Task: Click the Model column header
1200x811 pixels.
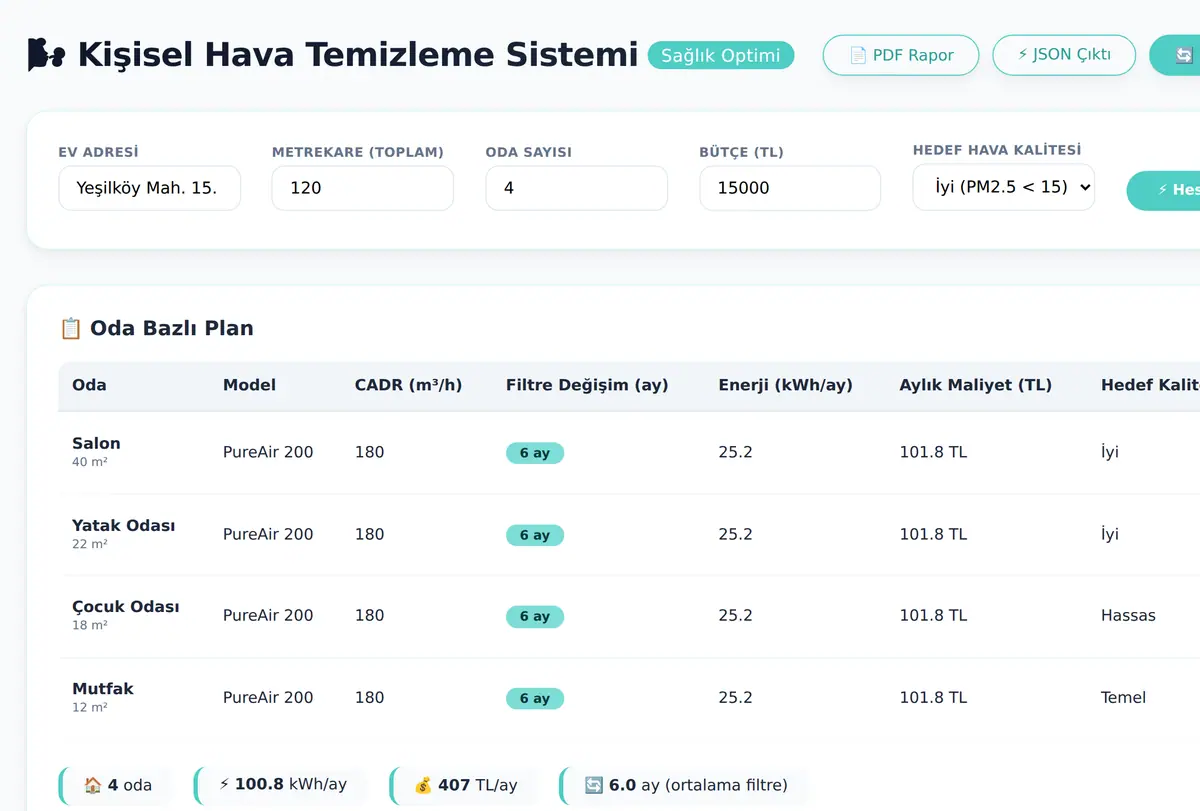Action: tap(249, 385)
